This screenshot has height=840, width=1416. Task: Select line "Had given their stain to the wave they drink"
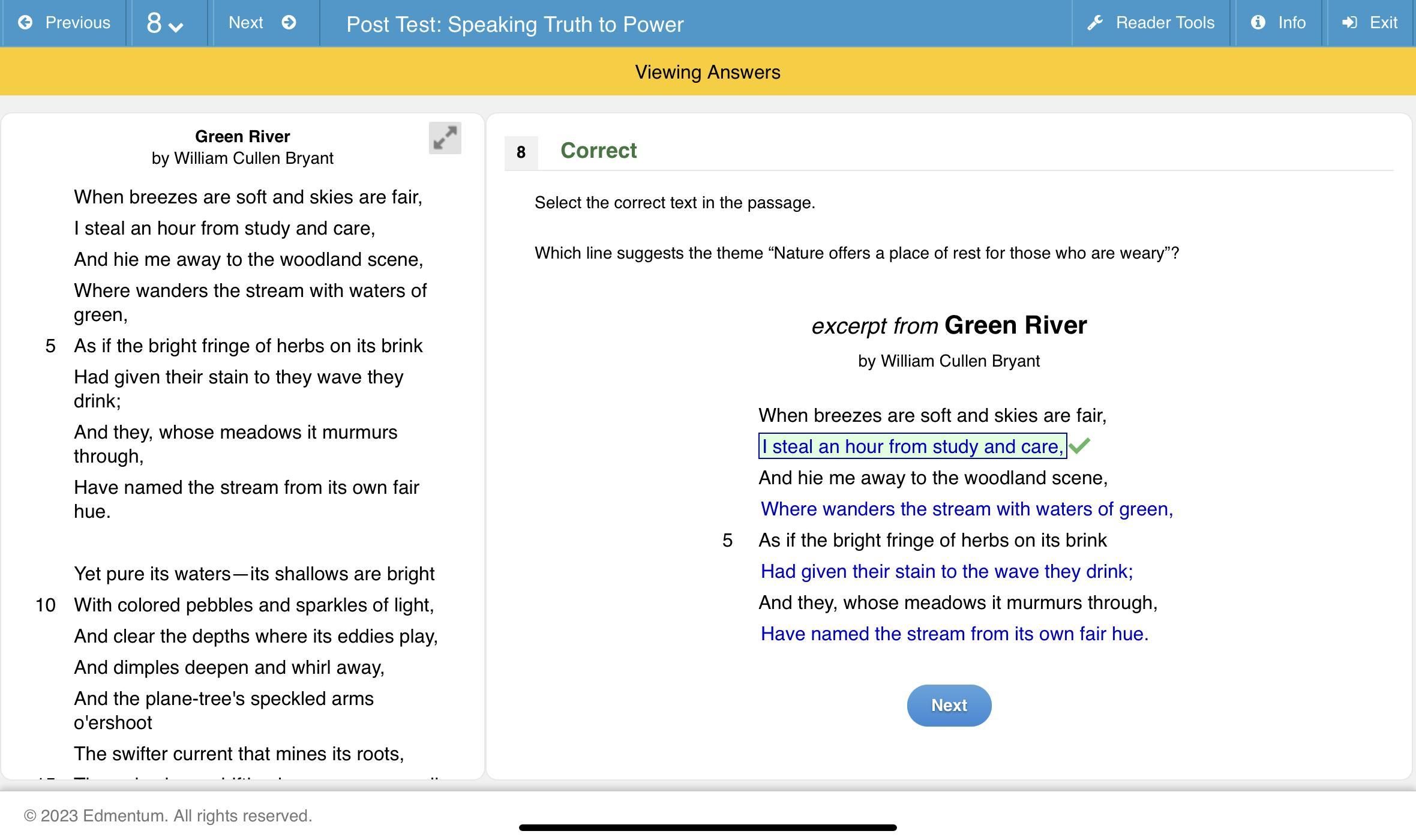(946, 571)
